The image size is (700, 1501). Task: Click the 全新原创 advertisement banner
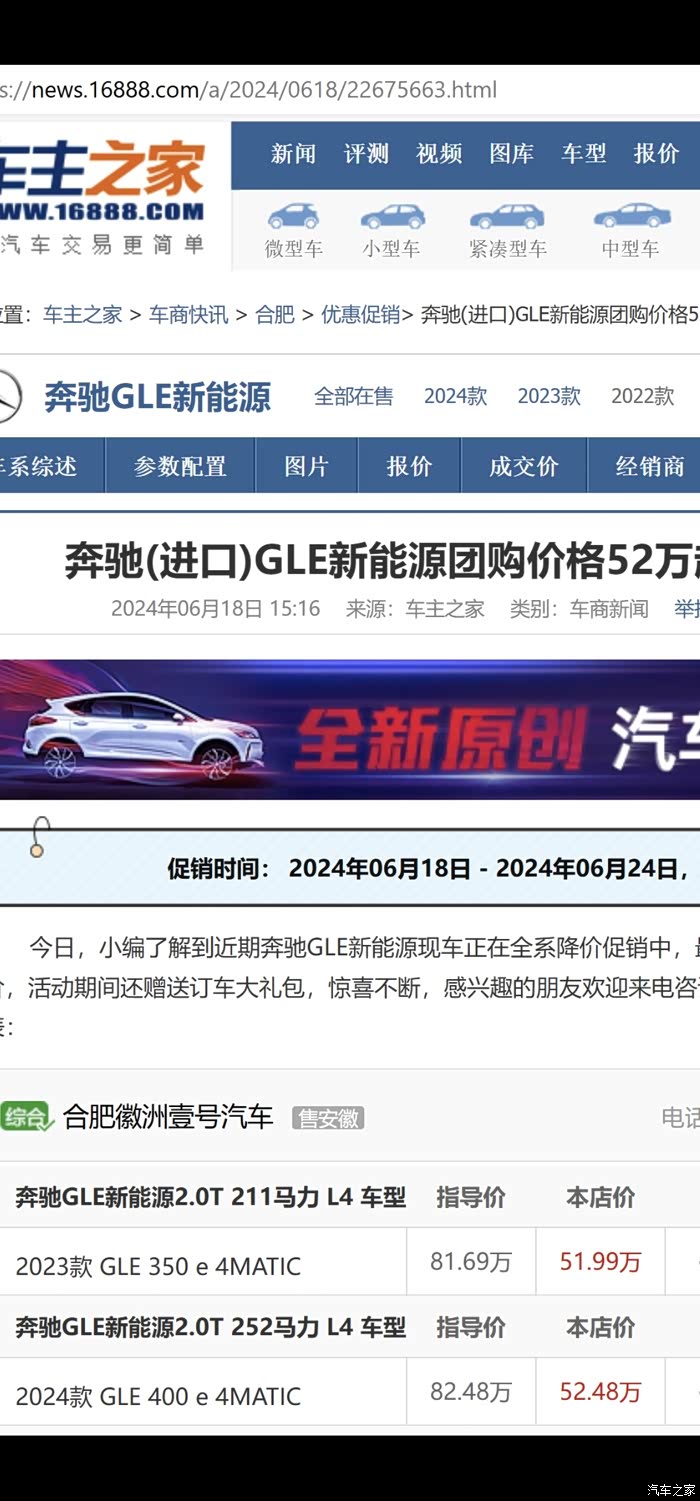(x=350, y=729)
